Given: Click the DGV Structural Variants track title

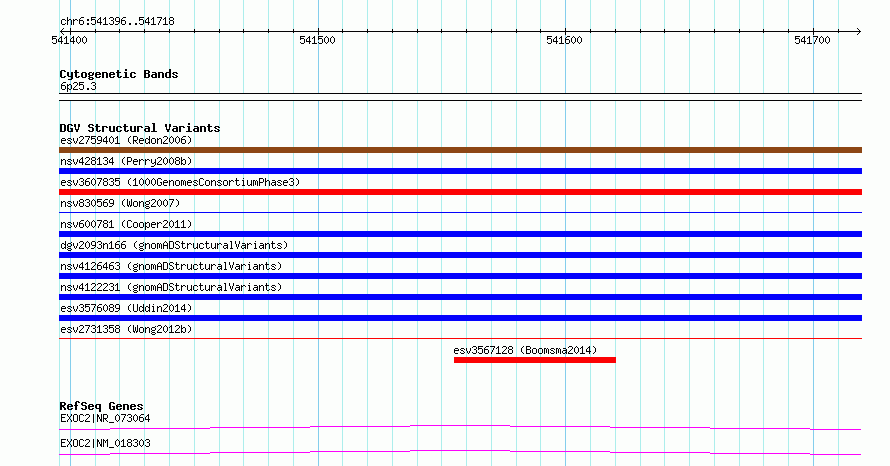Looking at the screenshot, I should coord(140,128).
